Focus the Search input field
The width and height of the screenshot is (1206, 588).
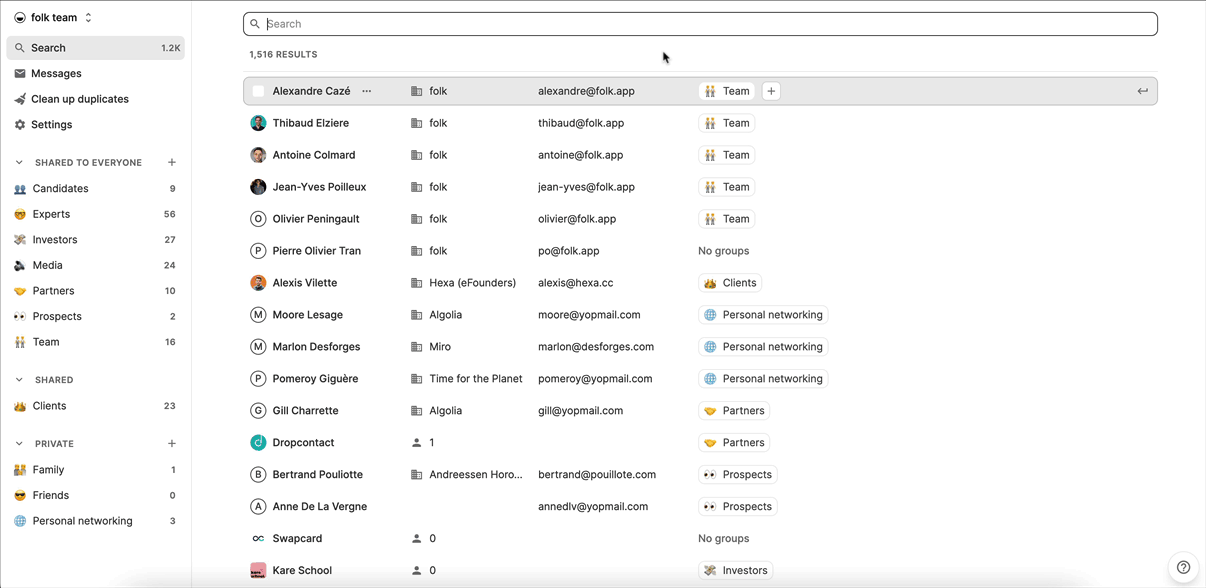pos(700,24)
